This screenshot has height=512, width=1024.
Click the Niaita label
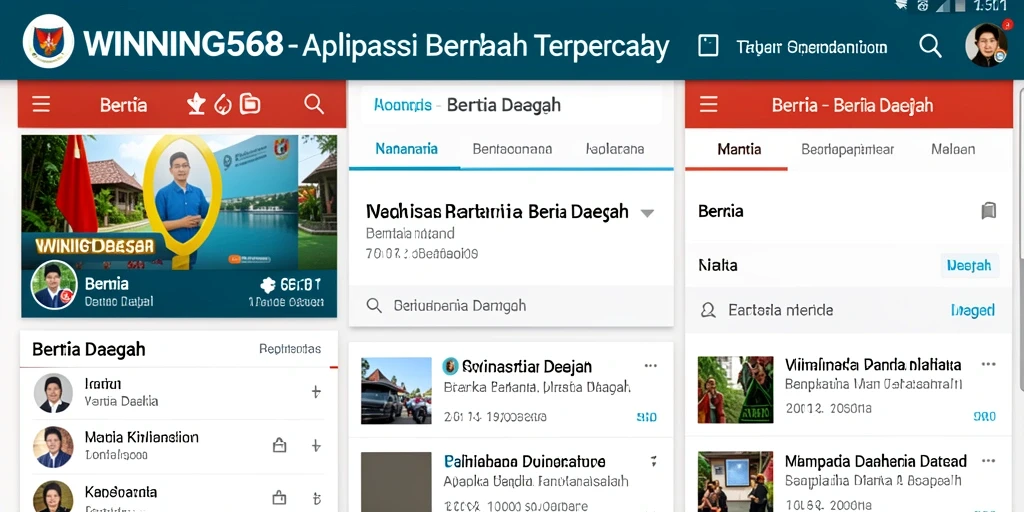pyautogui.click(x=718, y=265)
